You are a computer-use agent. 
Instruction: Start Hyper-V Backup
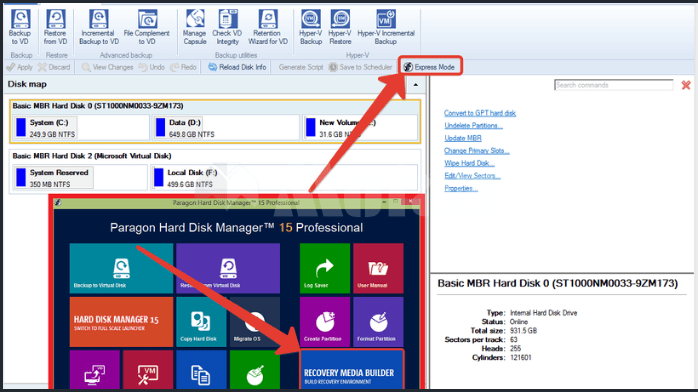coord(311,28)
